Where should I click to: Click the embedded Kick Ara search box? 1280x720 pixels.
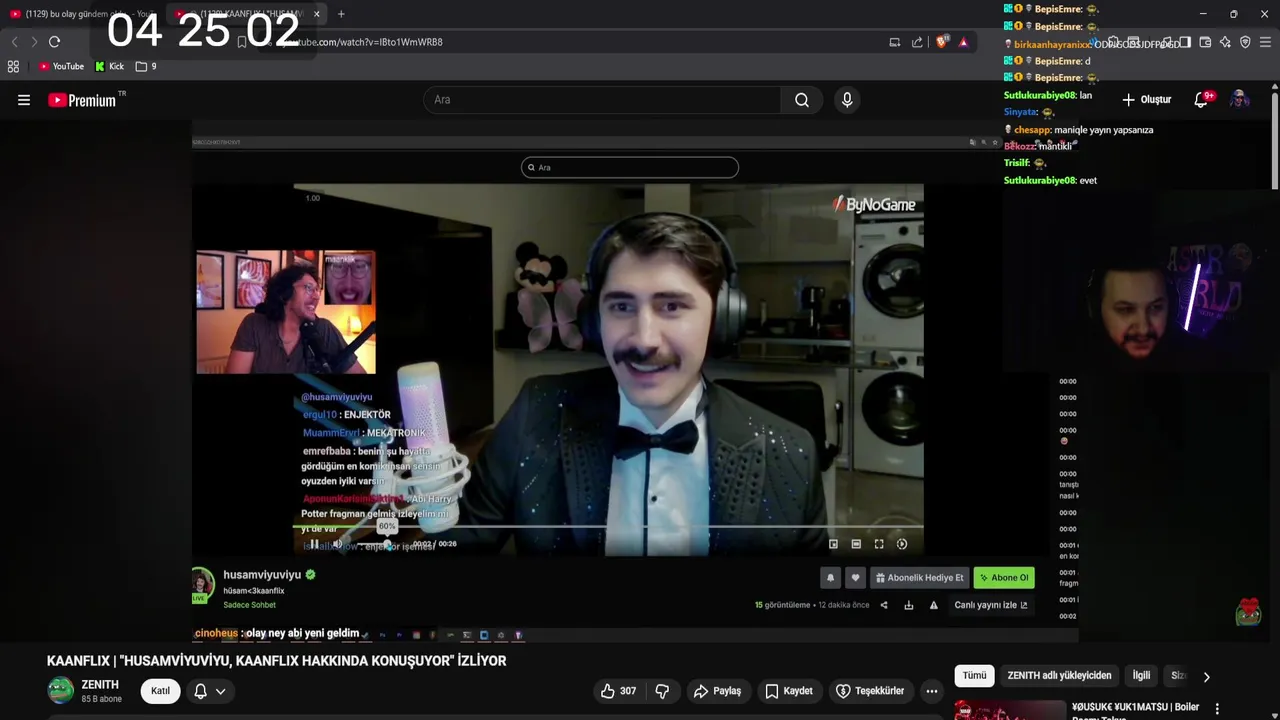pyautogui.click(x=630, y=167)
